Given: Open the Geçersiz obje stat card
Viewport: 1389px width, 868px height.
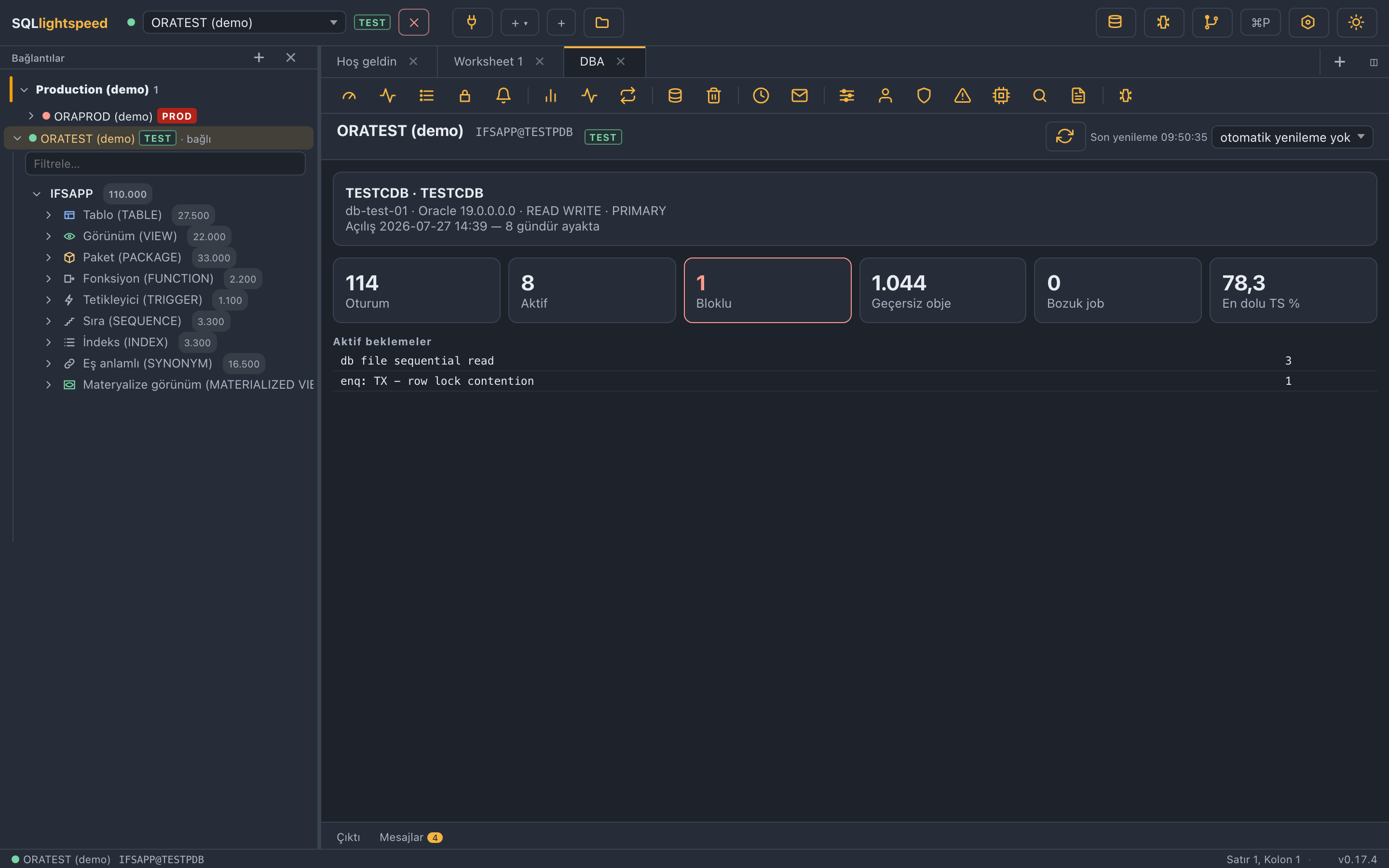Looking at the screenshot, I should coord(942,290).
